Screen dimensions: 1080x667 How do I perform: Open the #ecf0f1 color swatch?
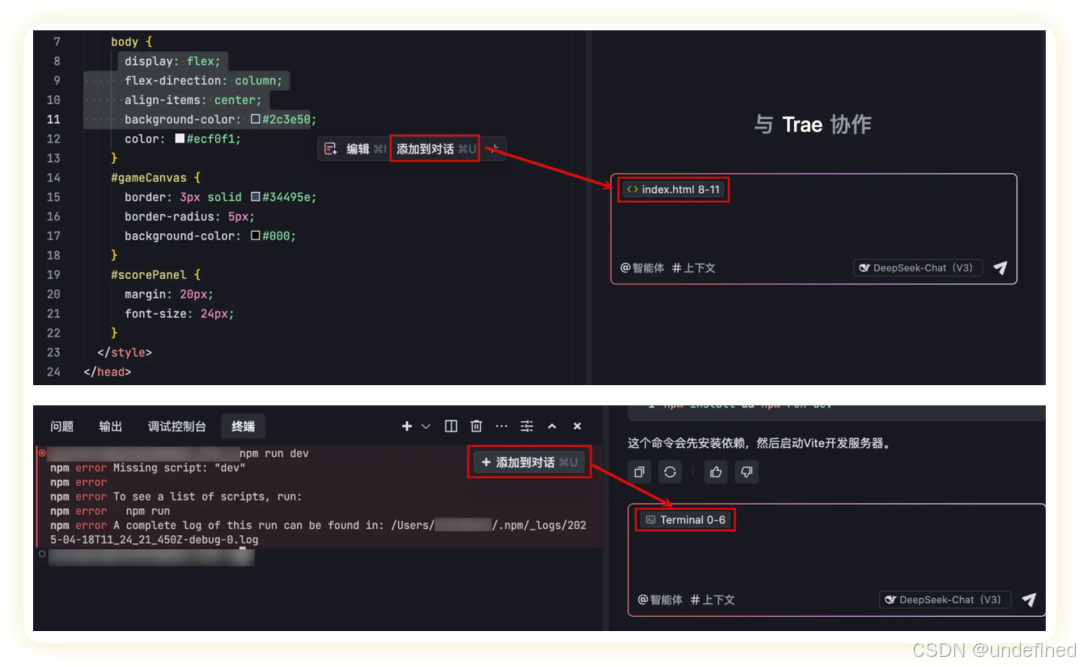pos(180,138)
